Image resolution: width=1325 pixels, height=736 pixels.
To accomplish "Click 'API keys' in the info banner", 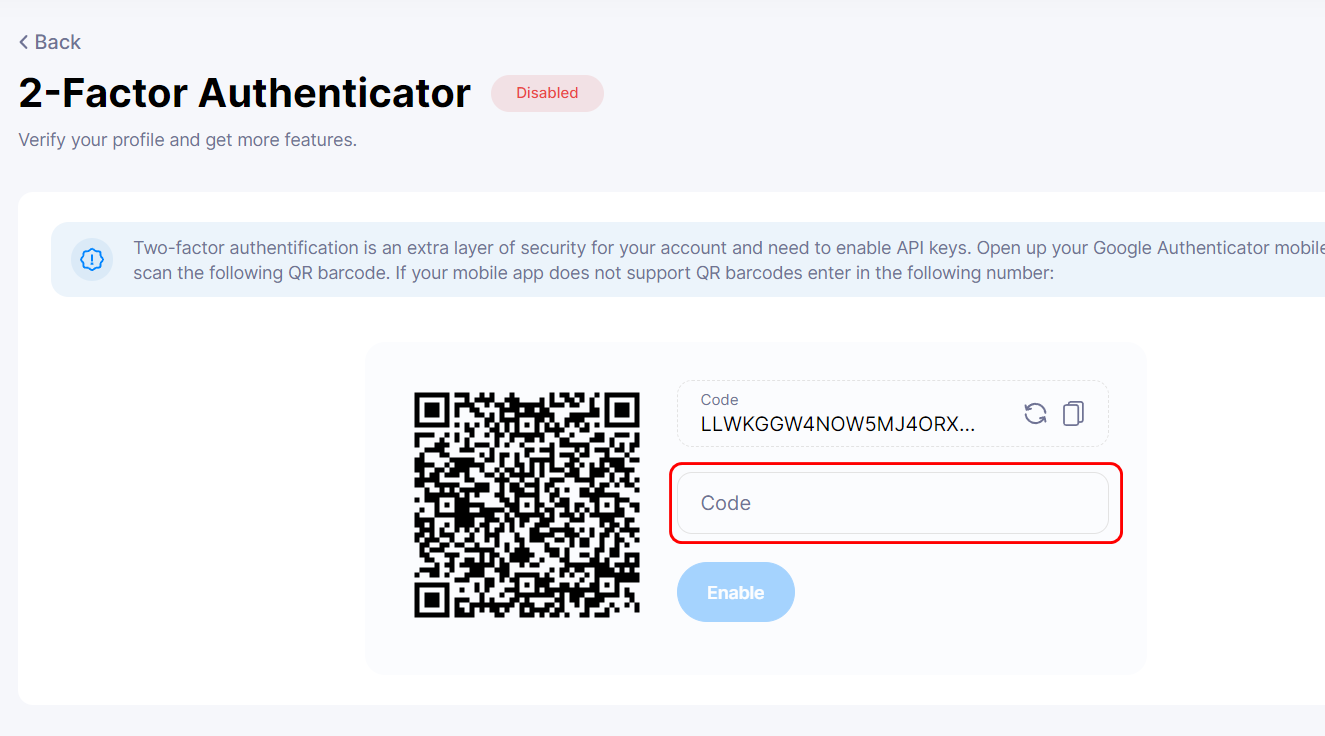I will tap(936, 248).
